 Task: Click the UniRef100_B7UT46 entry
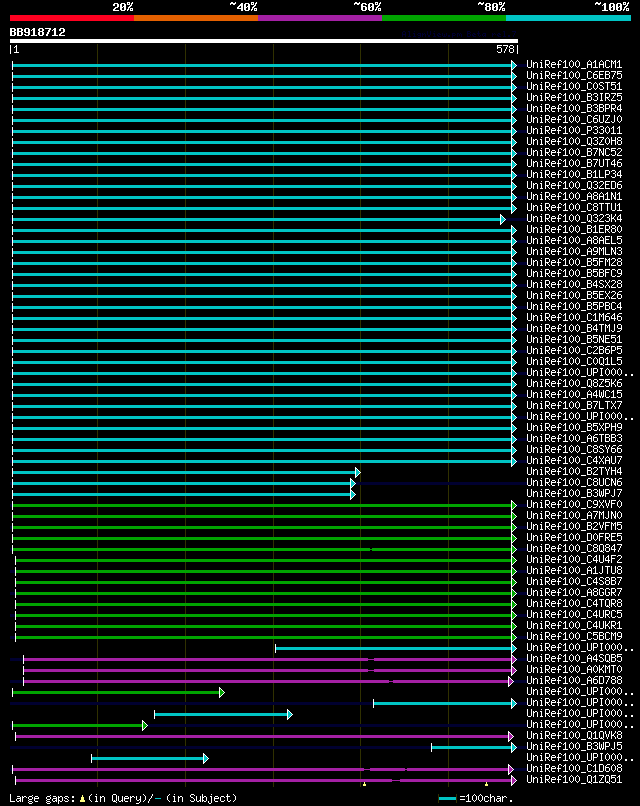574,163
